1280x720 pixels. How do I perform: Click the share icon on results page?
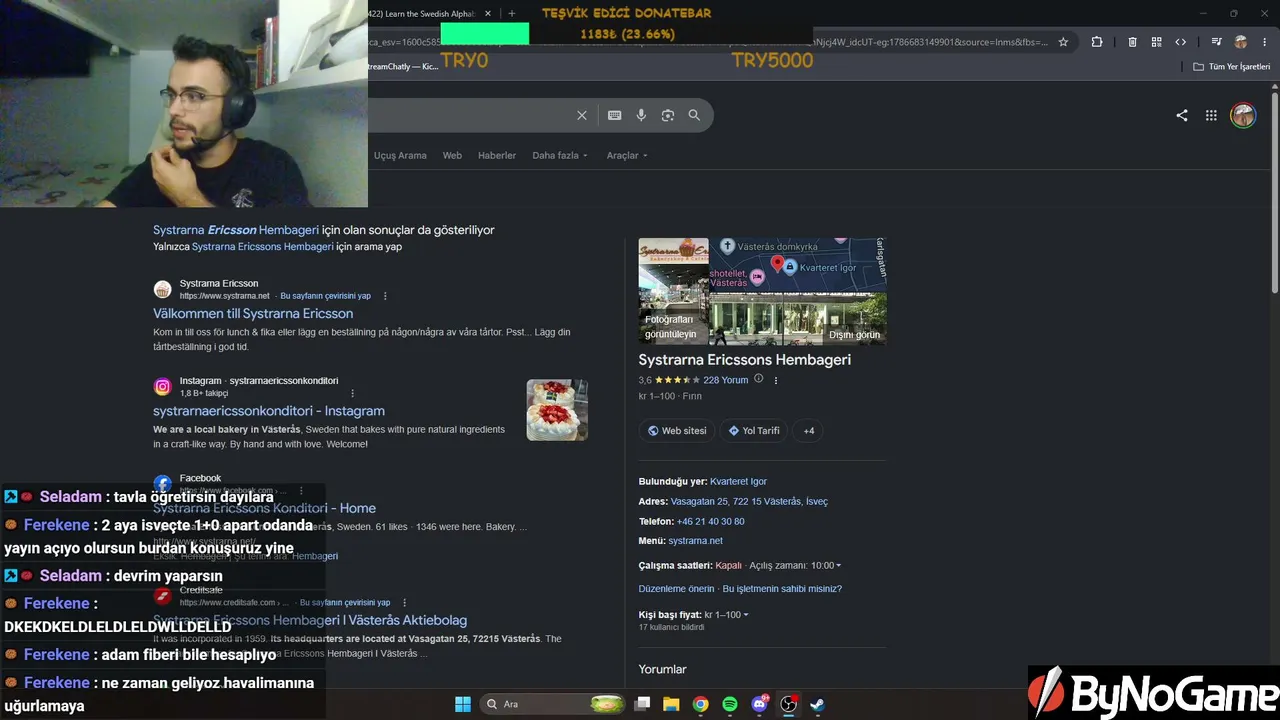1182,115
